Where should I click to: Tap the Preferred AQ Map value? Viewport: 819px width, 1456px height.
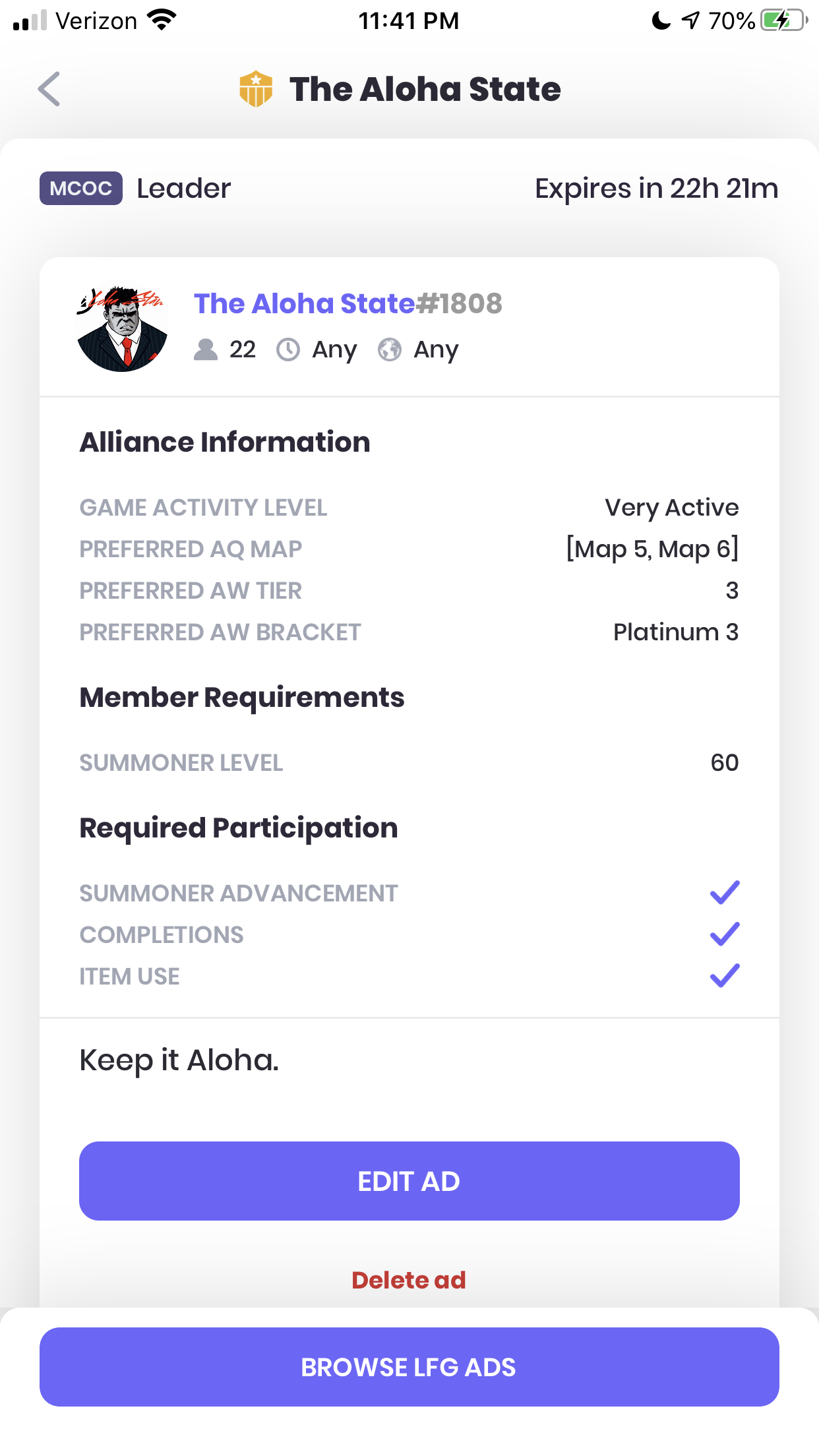pos(652,549)
